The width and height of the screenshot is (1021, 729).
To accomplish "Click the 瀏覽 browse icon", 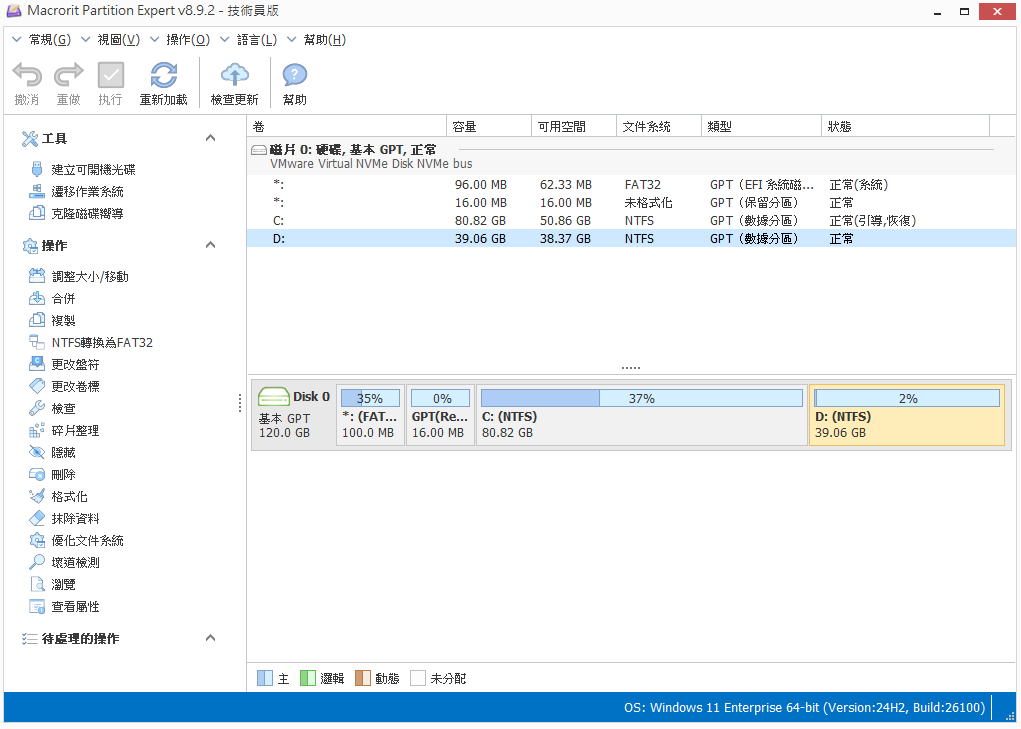I will [37, 585].
